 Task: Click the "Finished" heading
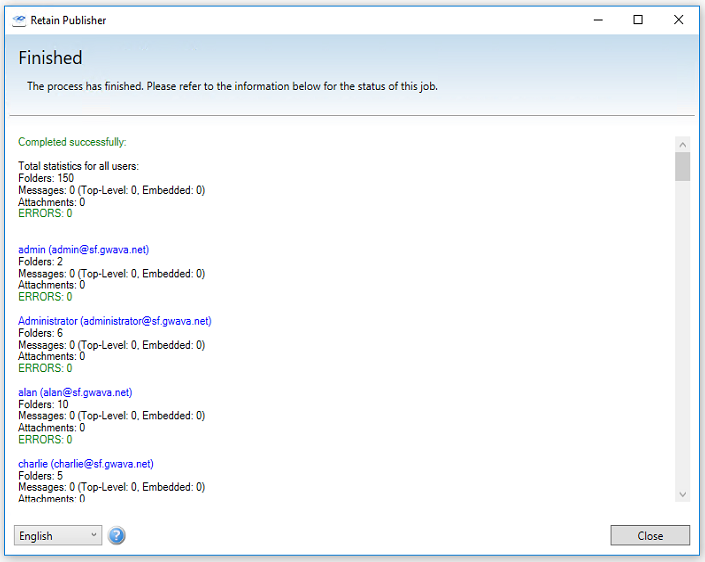tap(50, 58)
